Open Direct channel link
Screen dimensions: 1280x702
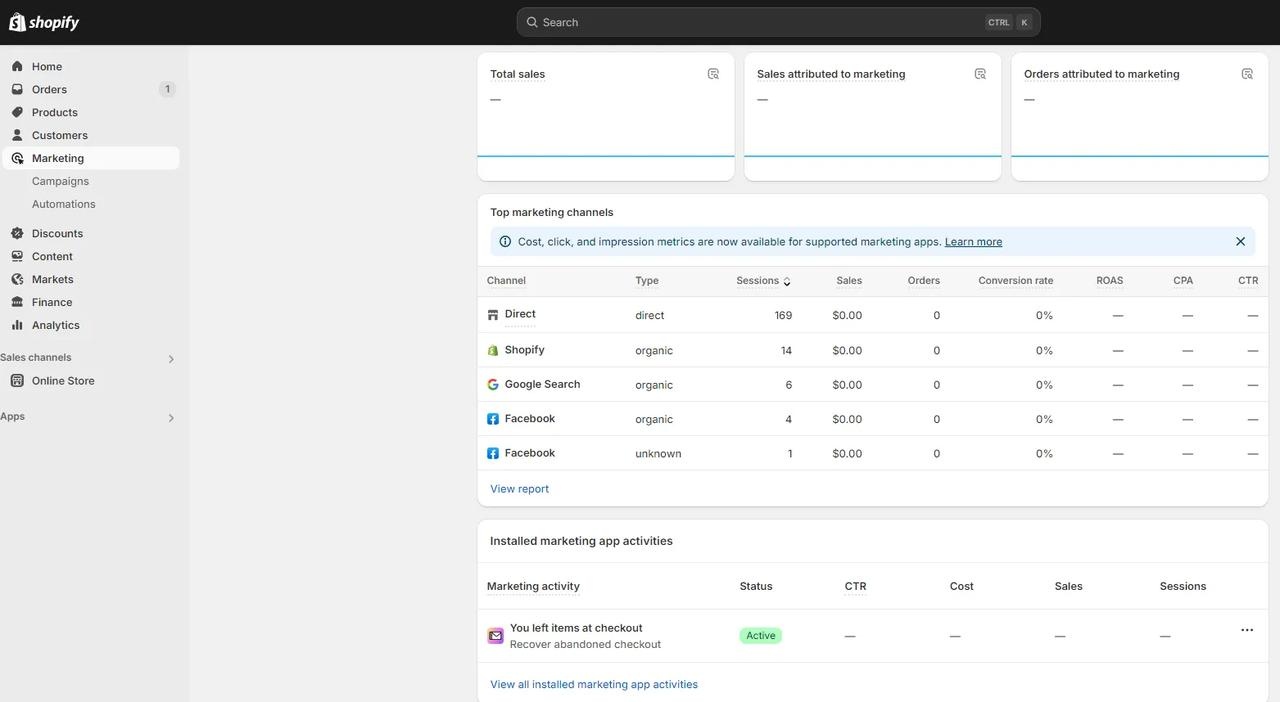(x=520, y=314)
